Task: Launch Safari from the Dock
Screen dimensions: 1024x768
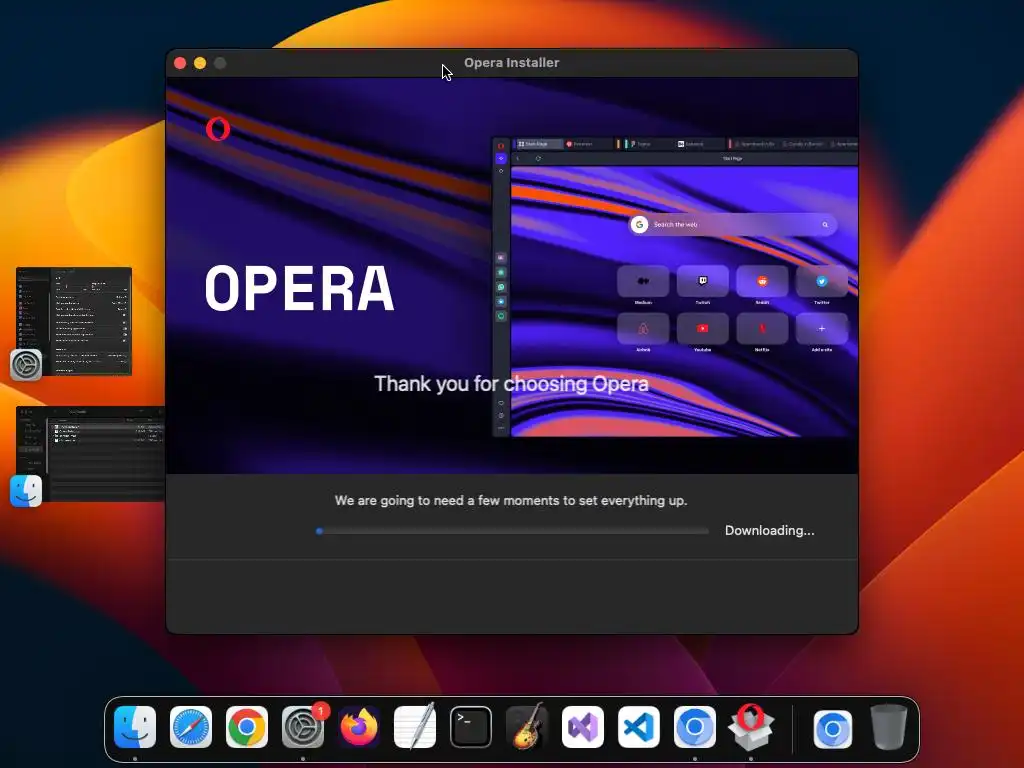Action: (191, 727)
